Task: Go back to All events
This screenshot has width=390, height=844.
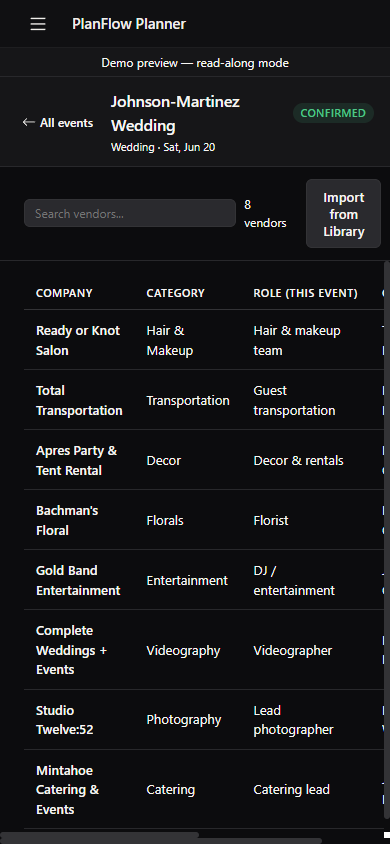Action: pos(58,123)
